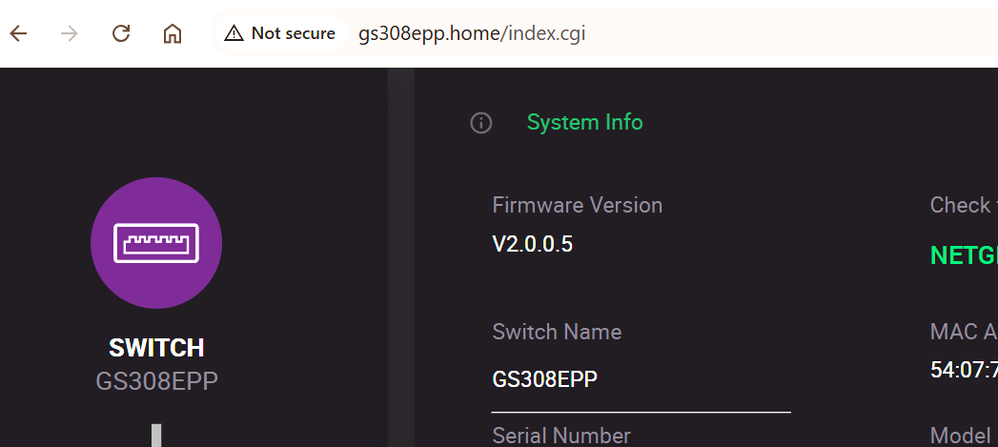Click the Not secure warning badge
Screen dimensions: 998x447
(x=280, y=33)
